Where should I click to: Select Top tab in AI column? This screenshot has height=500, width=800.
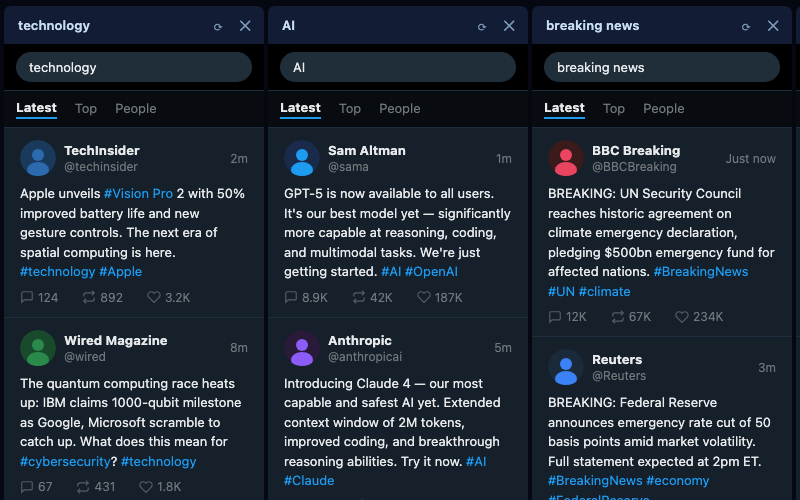click(349, 109)
